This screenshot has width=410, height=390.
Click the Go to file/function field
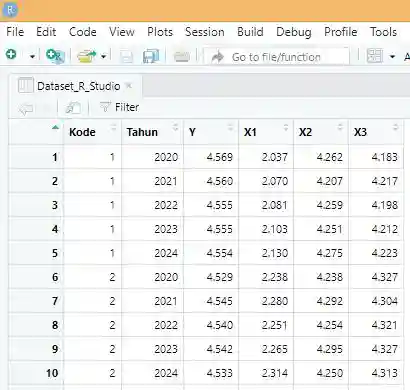pos(276,57)
